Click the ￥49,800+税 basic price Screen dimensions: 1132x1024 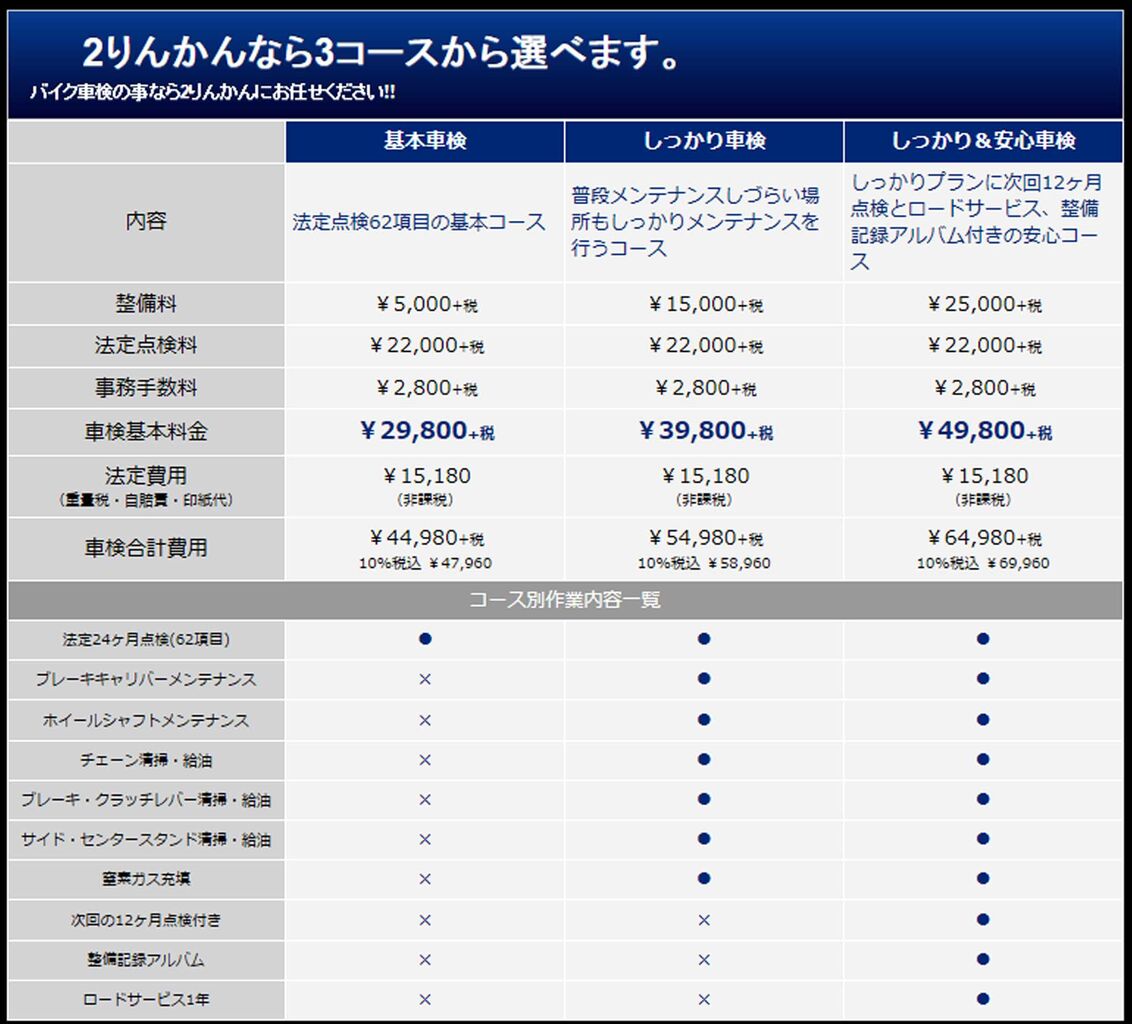click(984, 431)
